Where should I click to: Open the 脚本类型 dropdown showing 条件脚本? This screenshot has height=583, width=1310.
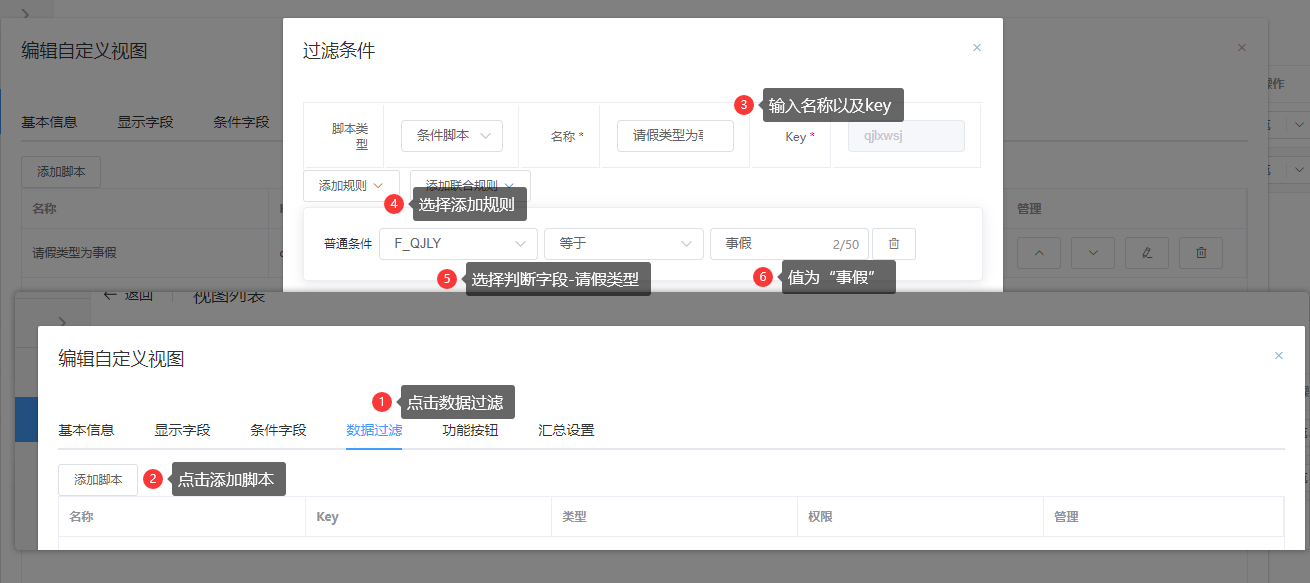point(452,136)
